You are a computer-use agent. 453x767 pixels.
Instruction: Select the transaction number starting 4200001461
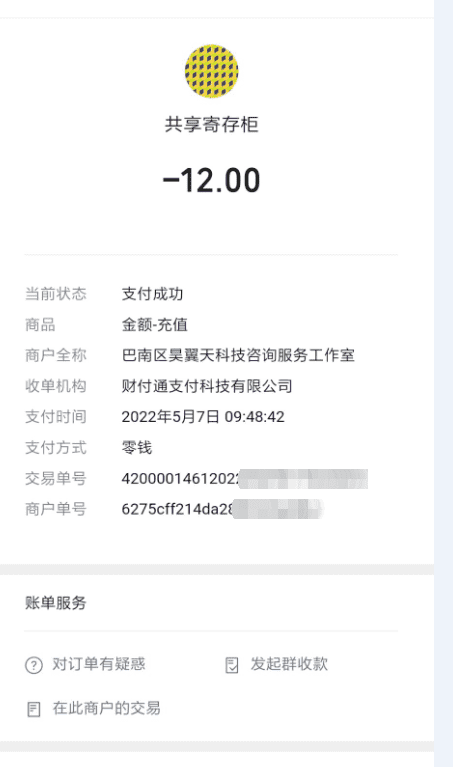point(245,478)
